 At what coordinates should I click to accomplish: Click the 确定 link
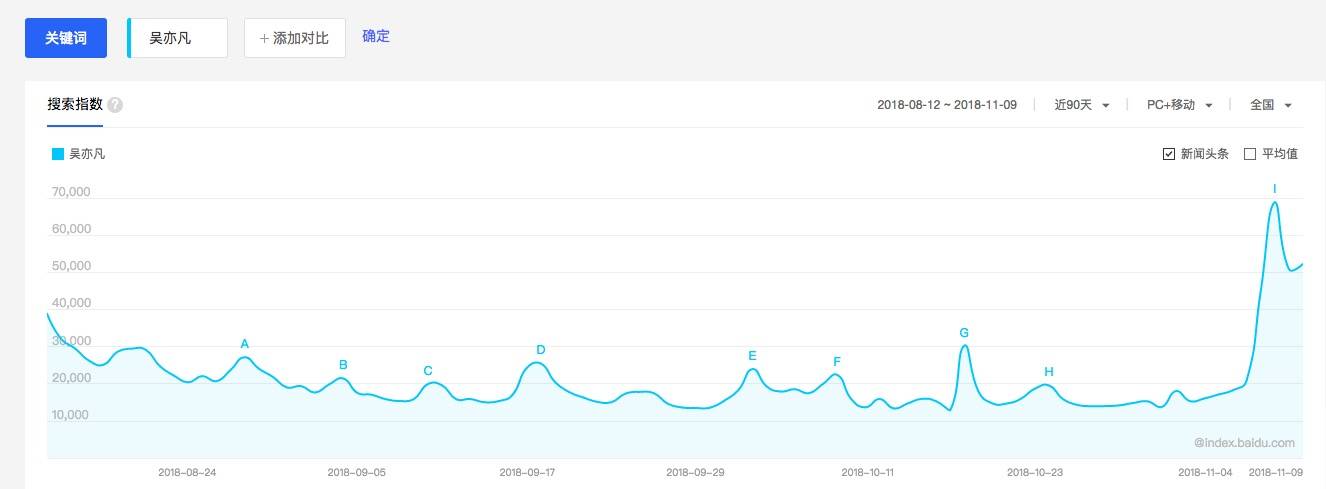pos(376,36)
